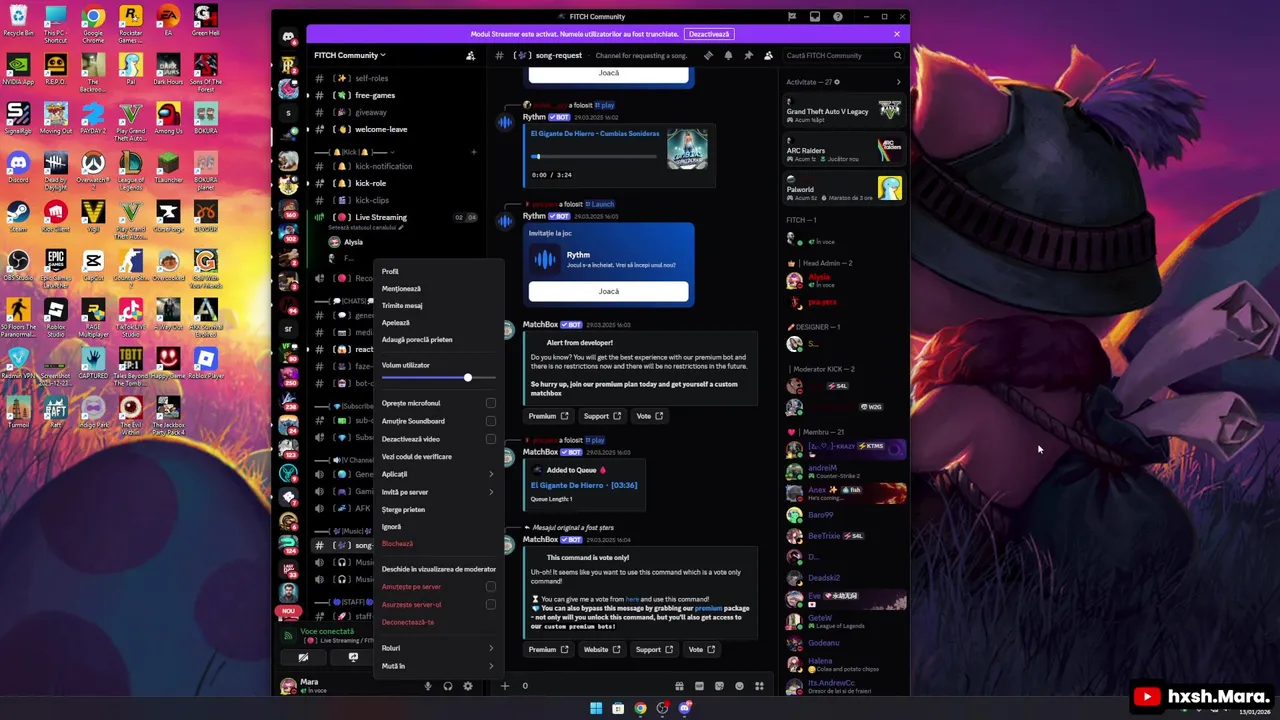Open the free-games channel
Screen dimensions: 1280x720
point(375,95)
